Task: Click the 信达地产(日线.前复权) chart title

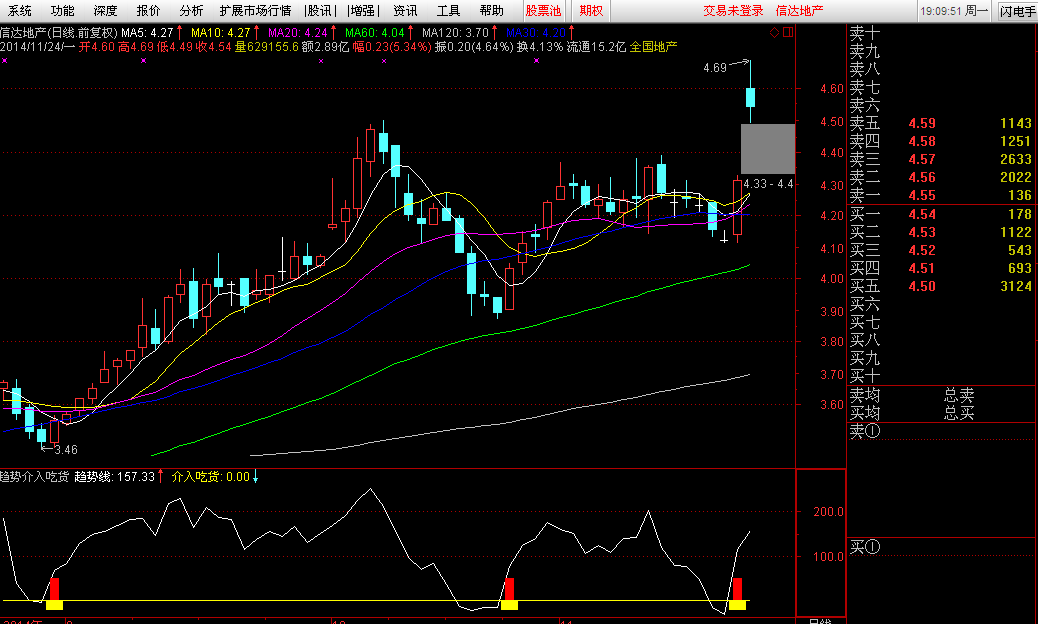Action: click(x=59, y=32)
